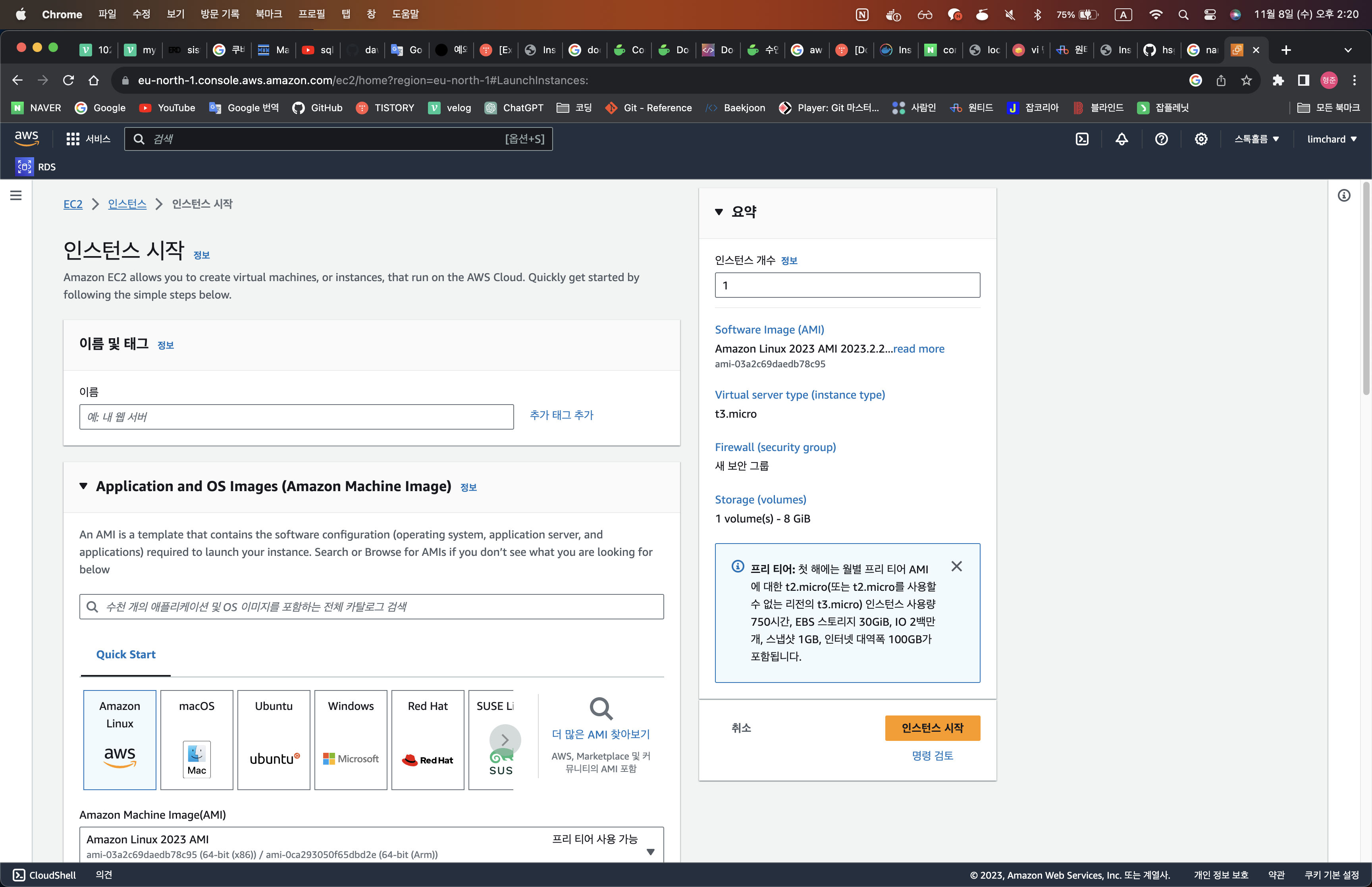Click the orange 인스턴스 시작 launch button
This screenshot has width=1372, height=887.
pos(932,728)
